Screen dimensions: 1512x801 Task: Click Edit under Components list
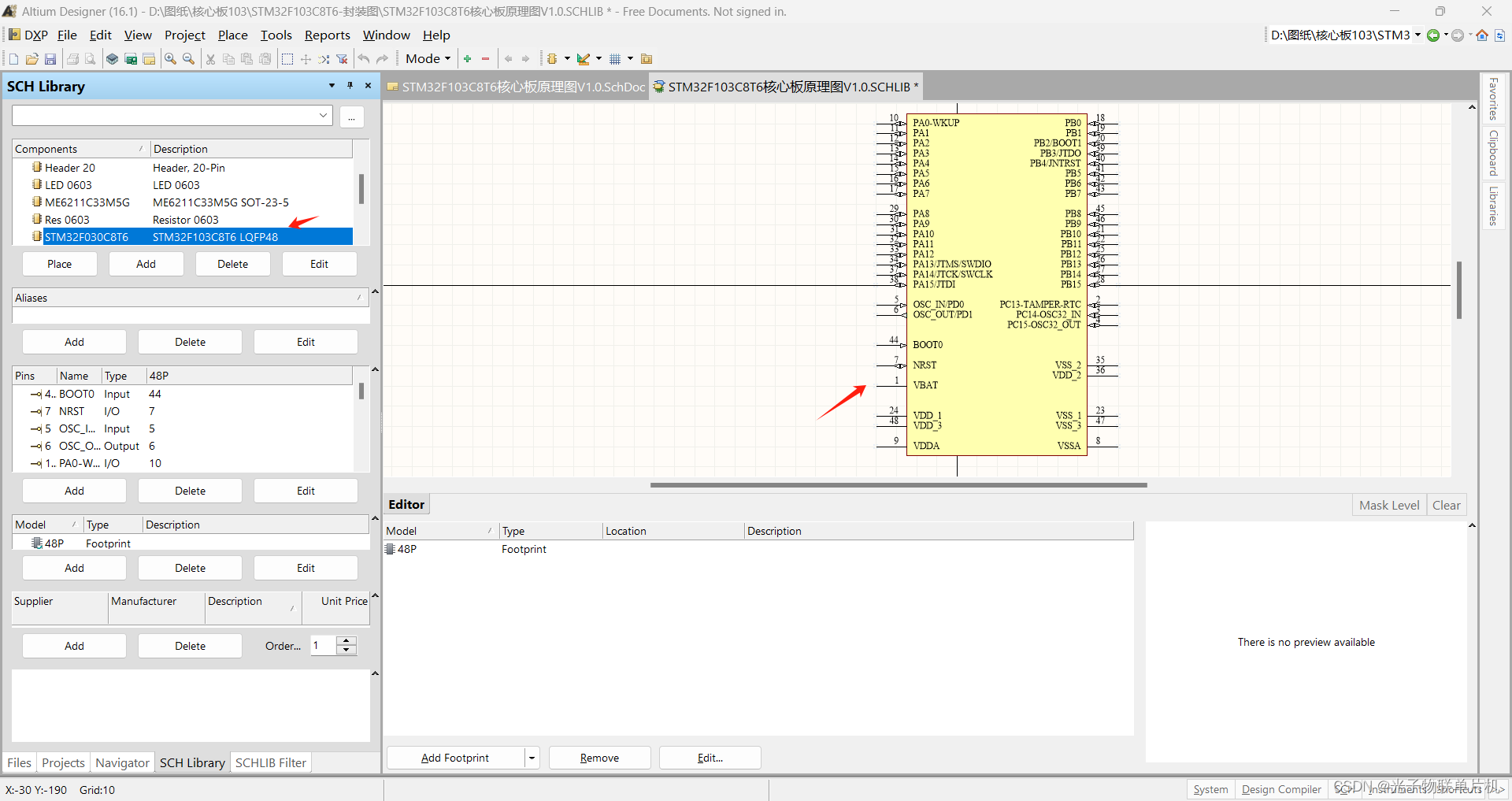319,264
